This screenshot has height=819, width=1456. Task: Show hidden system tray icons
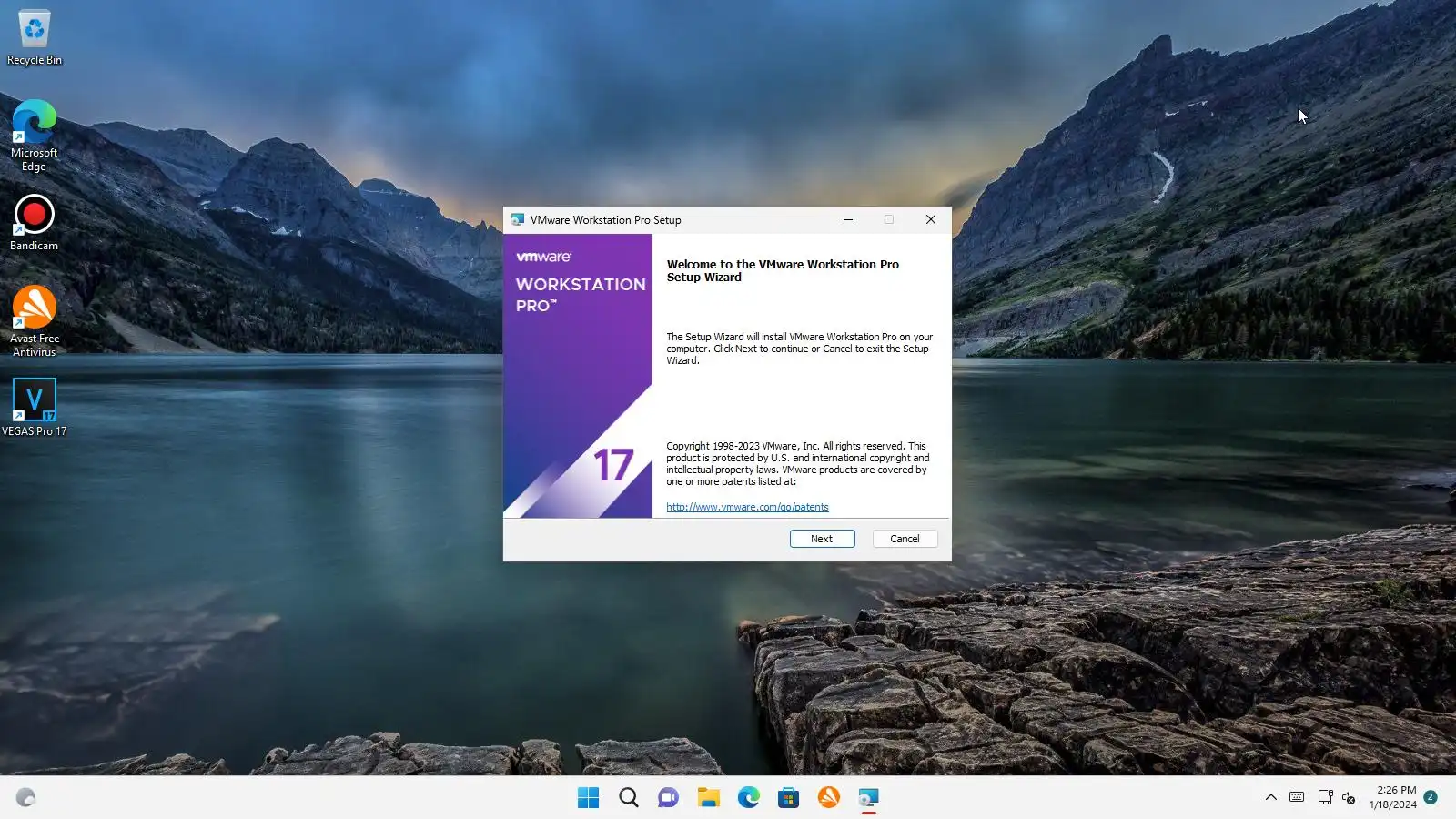point(1271,798)
